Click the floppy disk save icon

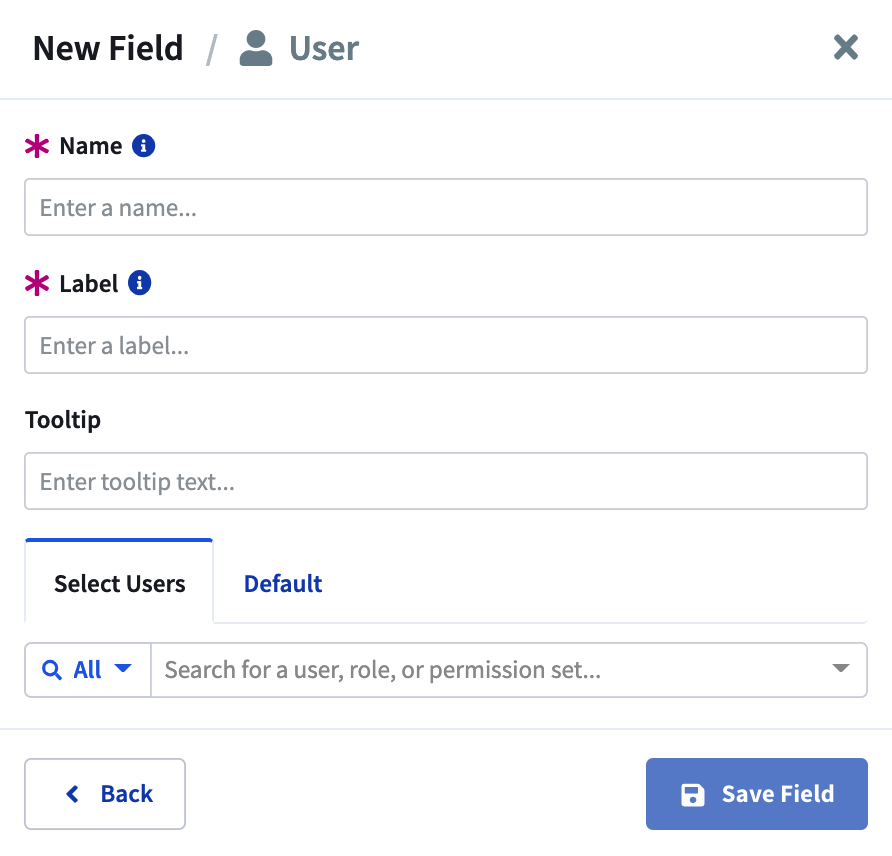point(692,795)
